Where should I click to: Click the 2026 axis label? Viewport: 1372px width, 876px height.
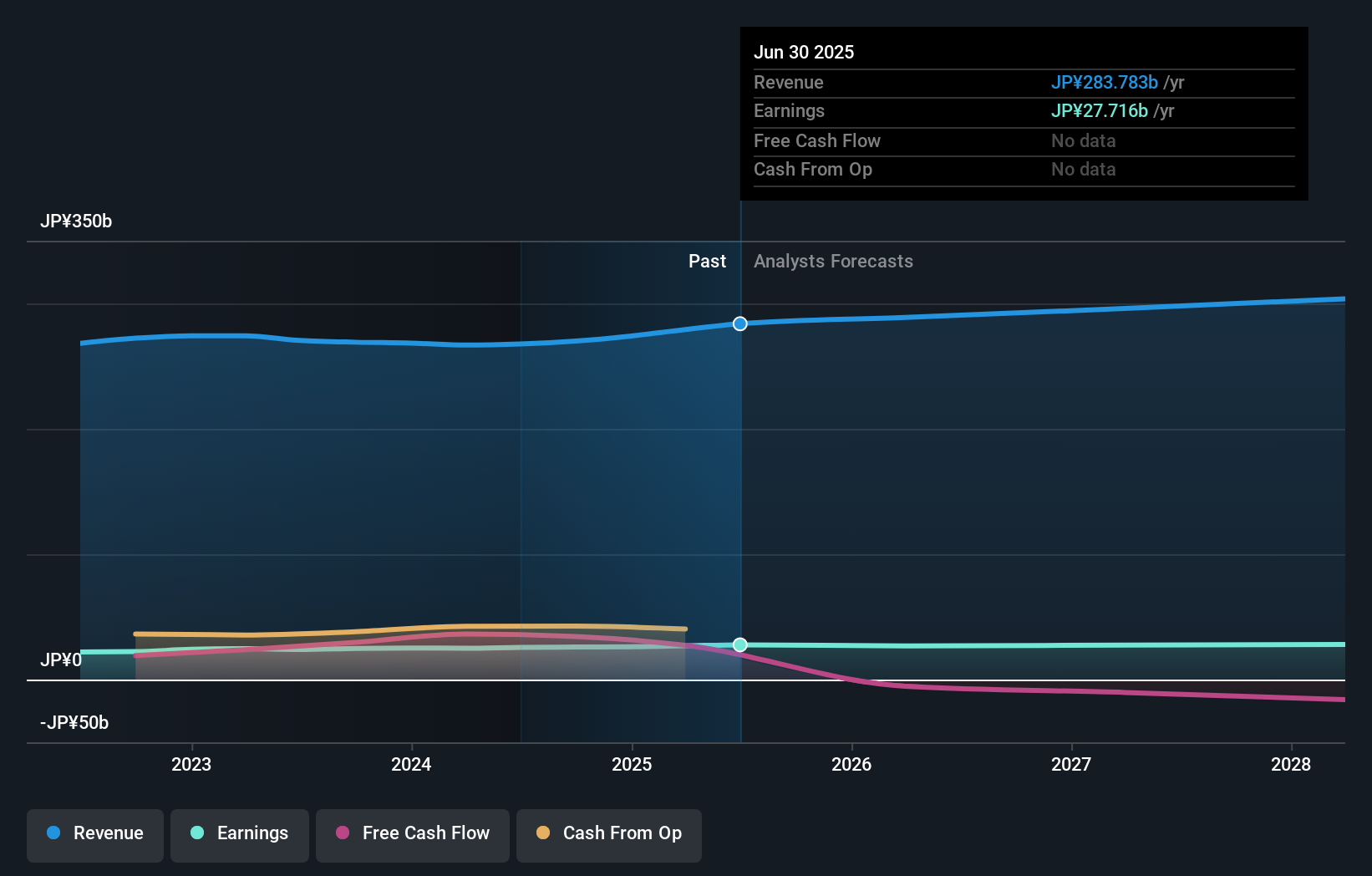851,763
